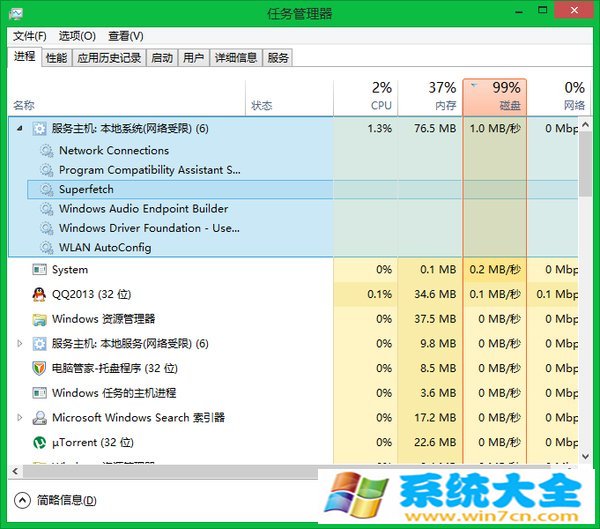Click the µTorrent process icon
This screenshot has height=529, width=600.
pos(39,442)
